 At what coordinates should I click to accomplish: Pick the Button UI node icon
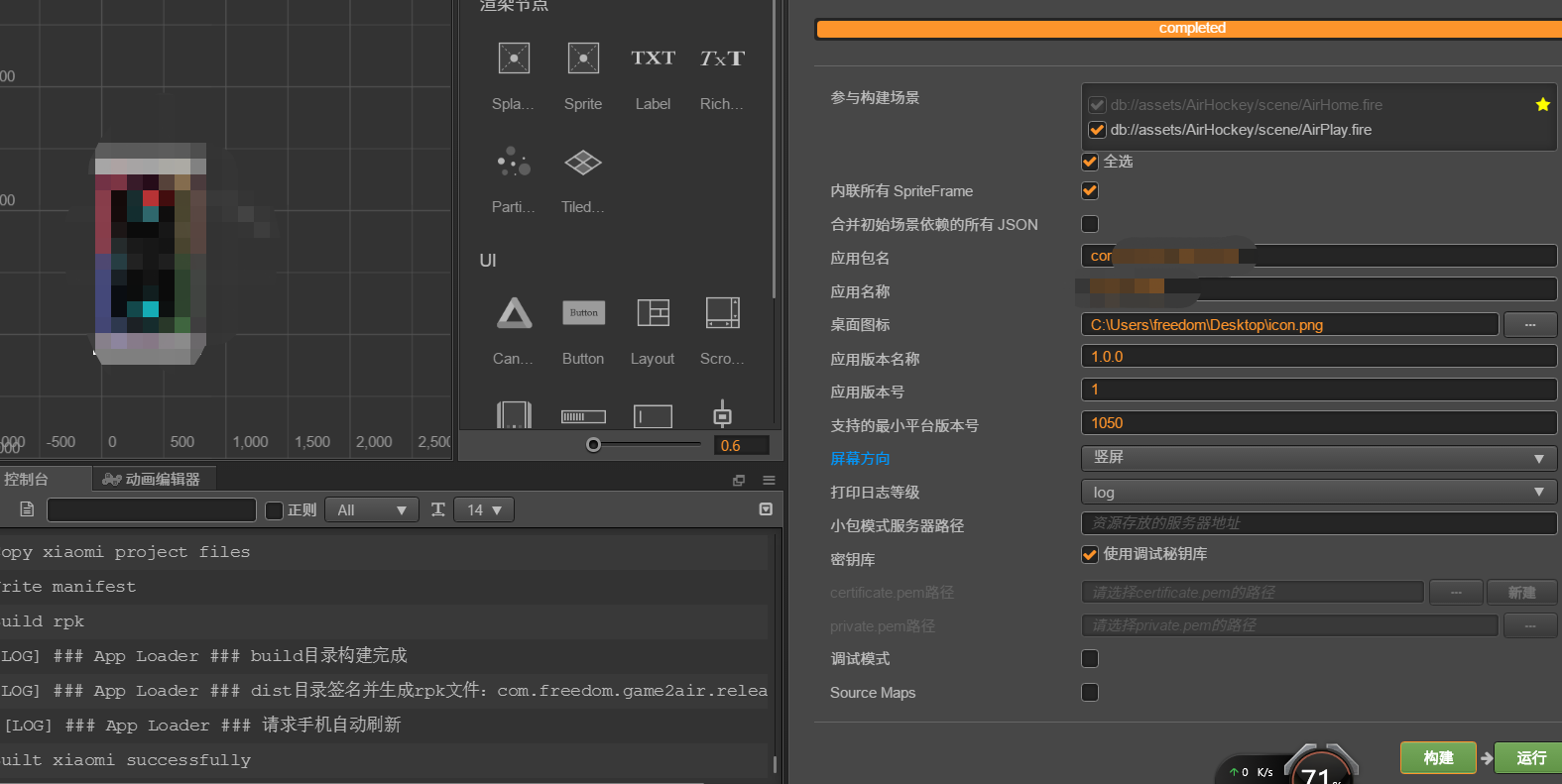583,313
